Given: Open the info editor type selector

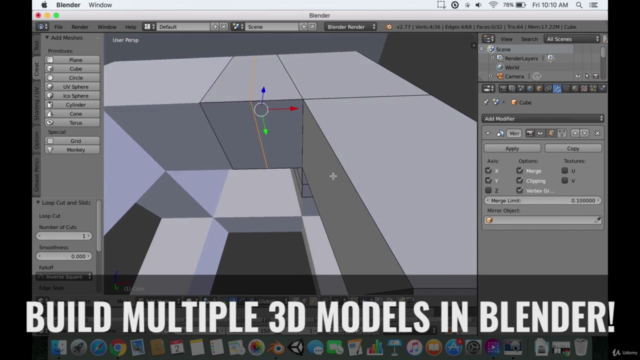Looking at the screenshot, I should pyautogui.click(x=42, y=27).
